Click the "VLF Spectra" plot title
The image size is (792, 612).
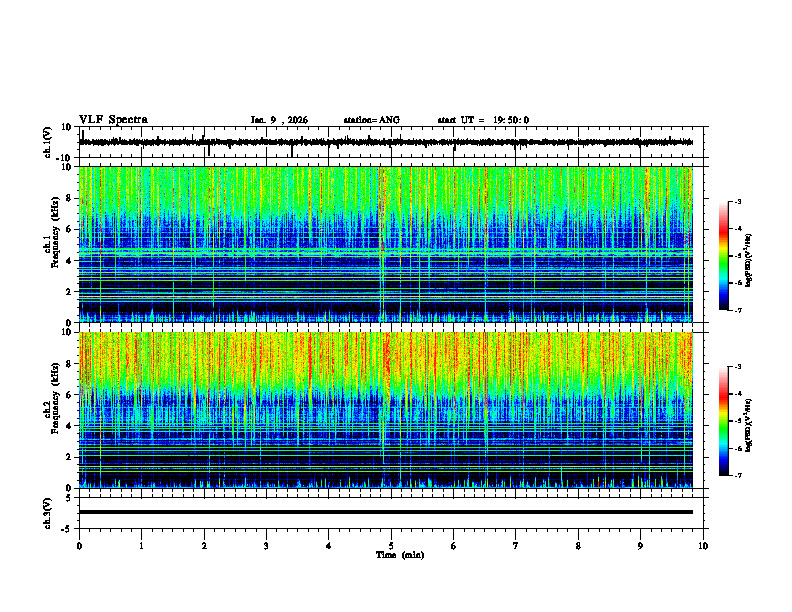point(113,120)
